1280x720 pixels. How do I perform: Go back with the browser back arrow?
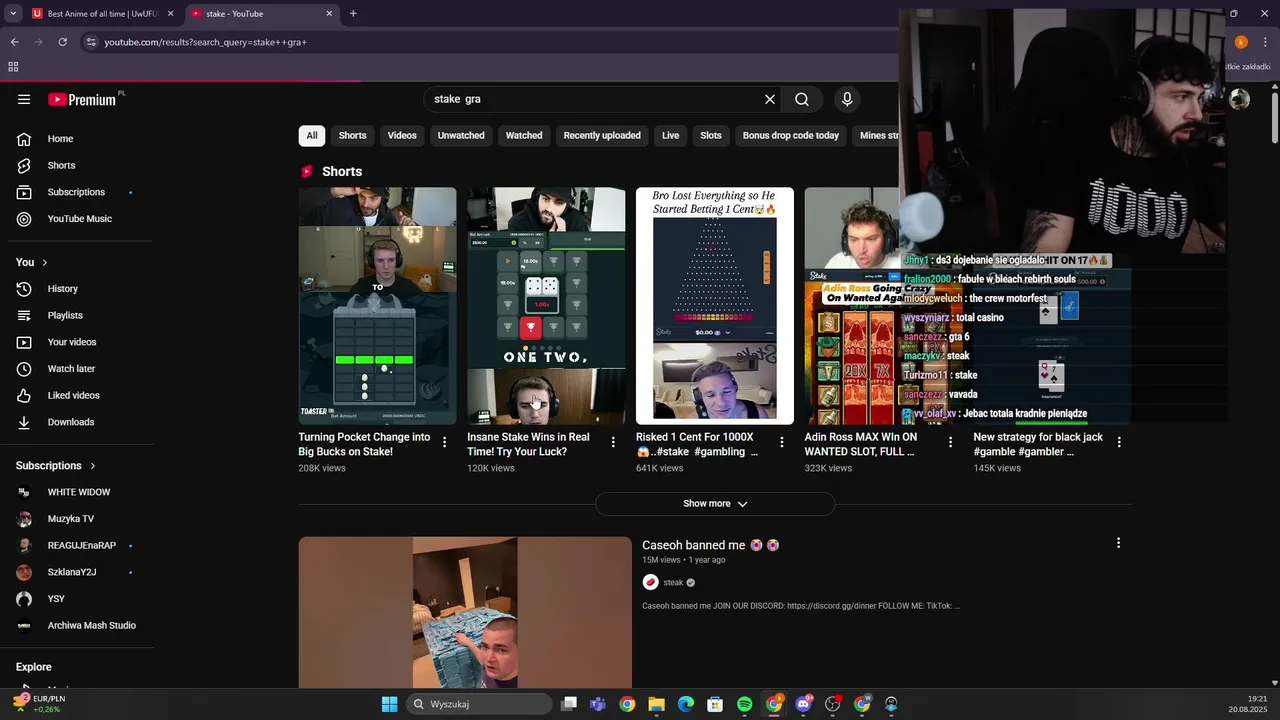coord(14,42)
